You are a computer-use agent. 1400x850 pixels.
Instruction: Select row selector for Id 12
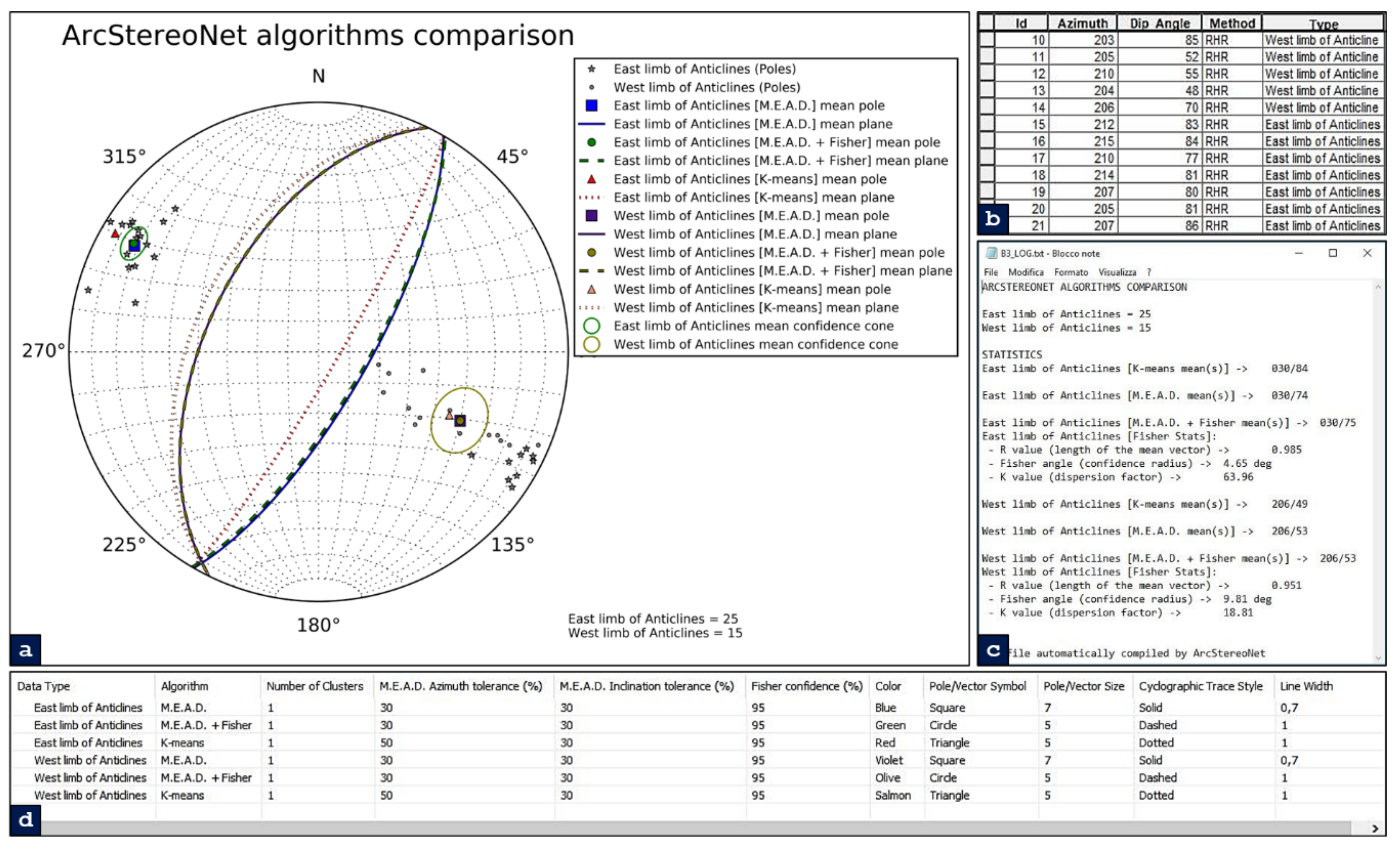click(x=987, y=73)
